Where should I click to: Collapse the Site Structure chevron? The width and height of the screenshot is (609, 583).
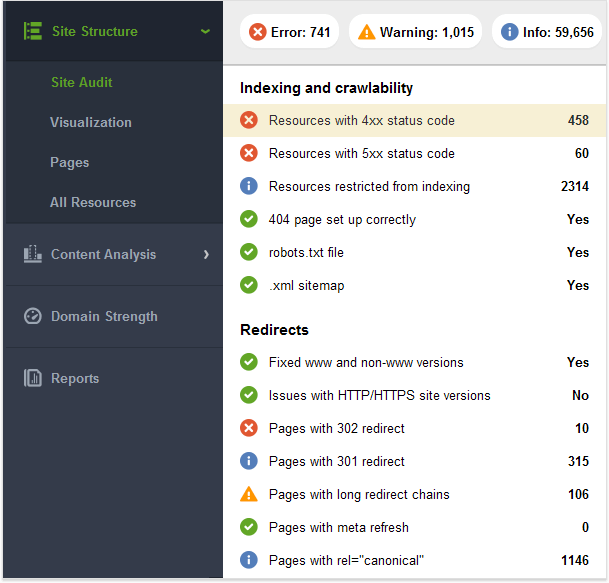tap(205, 31)
